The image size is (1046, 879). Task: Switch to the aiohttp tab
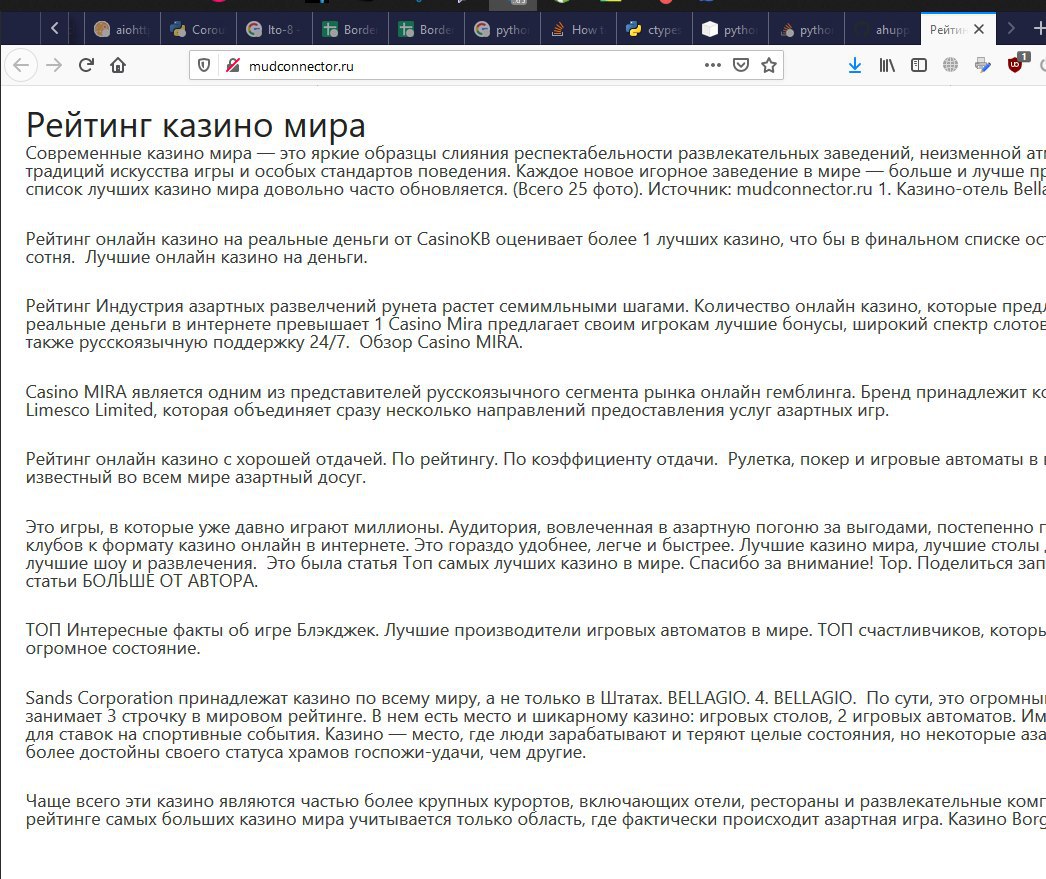[122, 29]
